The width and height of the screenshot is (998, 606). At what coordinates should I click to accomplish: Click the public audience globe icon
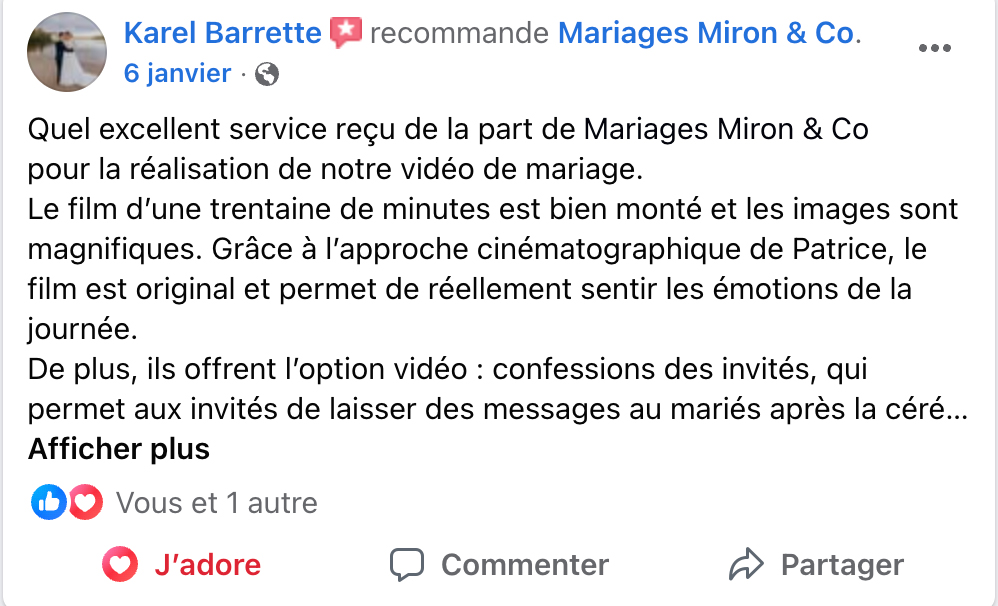267,74
